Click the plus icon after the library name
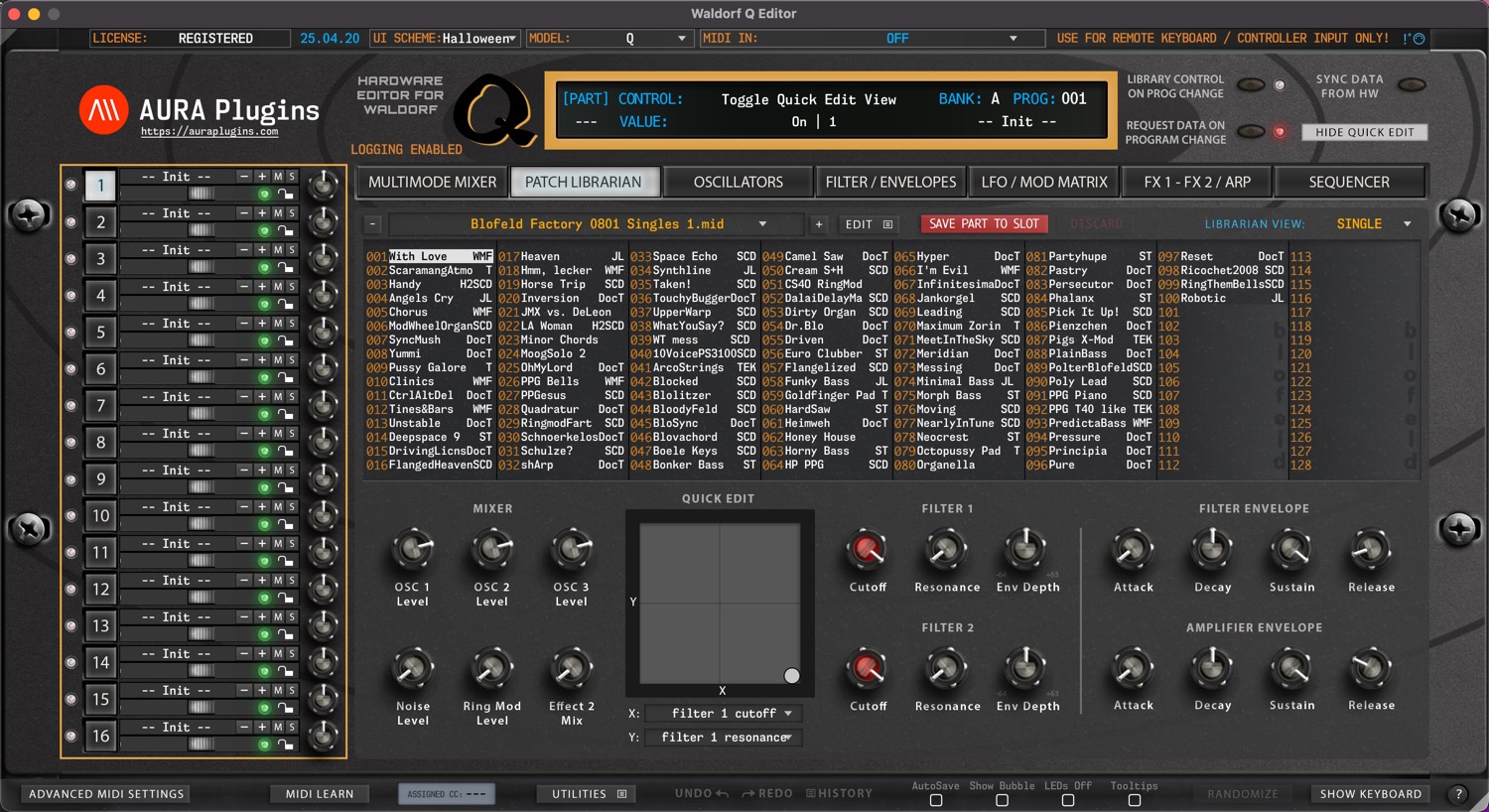Screen dimensions: 1489x812 [x=819, y=224]
